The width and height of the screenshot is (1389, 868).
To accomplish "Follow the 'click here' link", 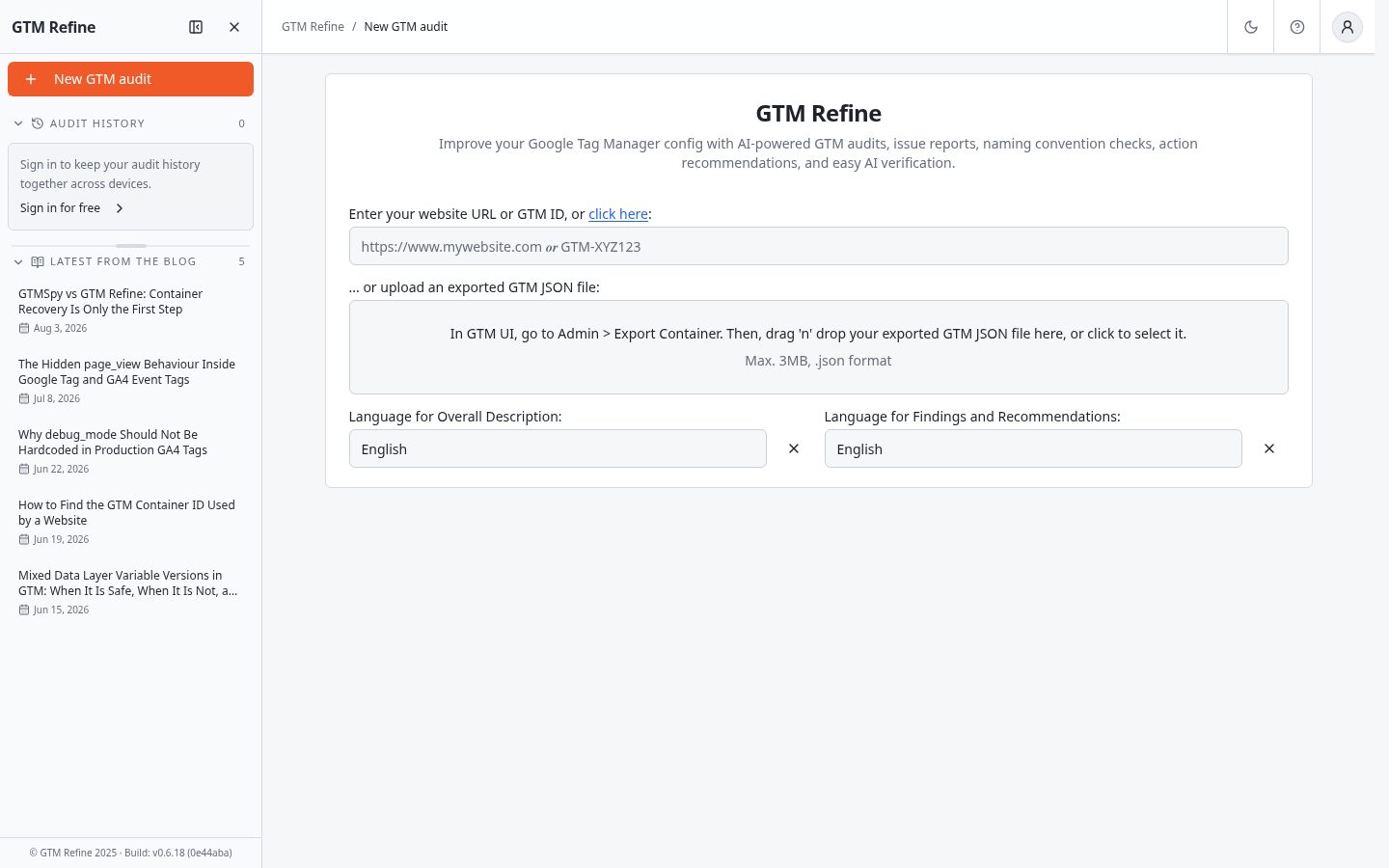I will [x=618, y=214].
